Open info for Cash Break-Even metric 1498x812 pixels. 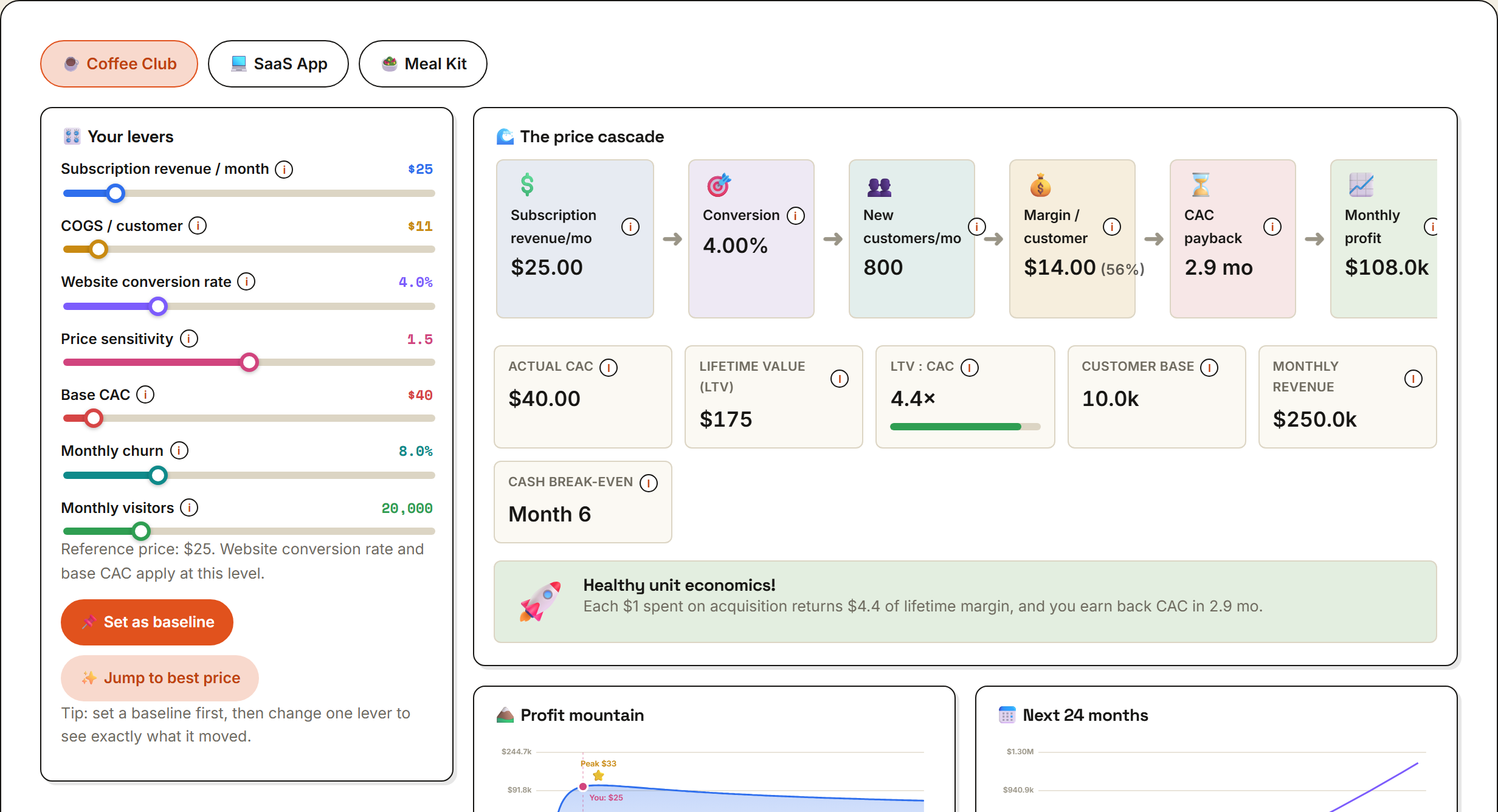649,483
